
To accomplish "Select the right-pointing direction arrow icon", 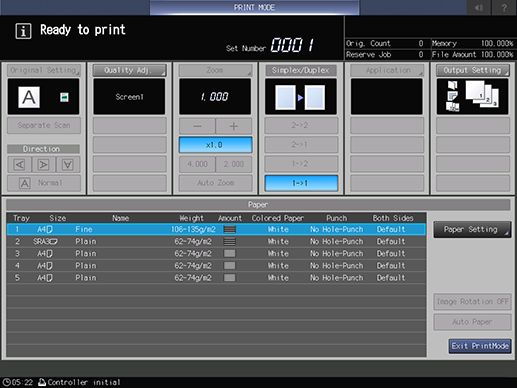I will (x=44, y=165).
